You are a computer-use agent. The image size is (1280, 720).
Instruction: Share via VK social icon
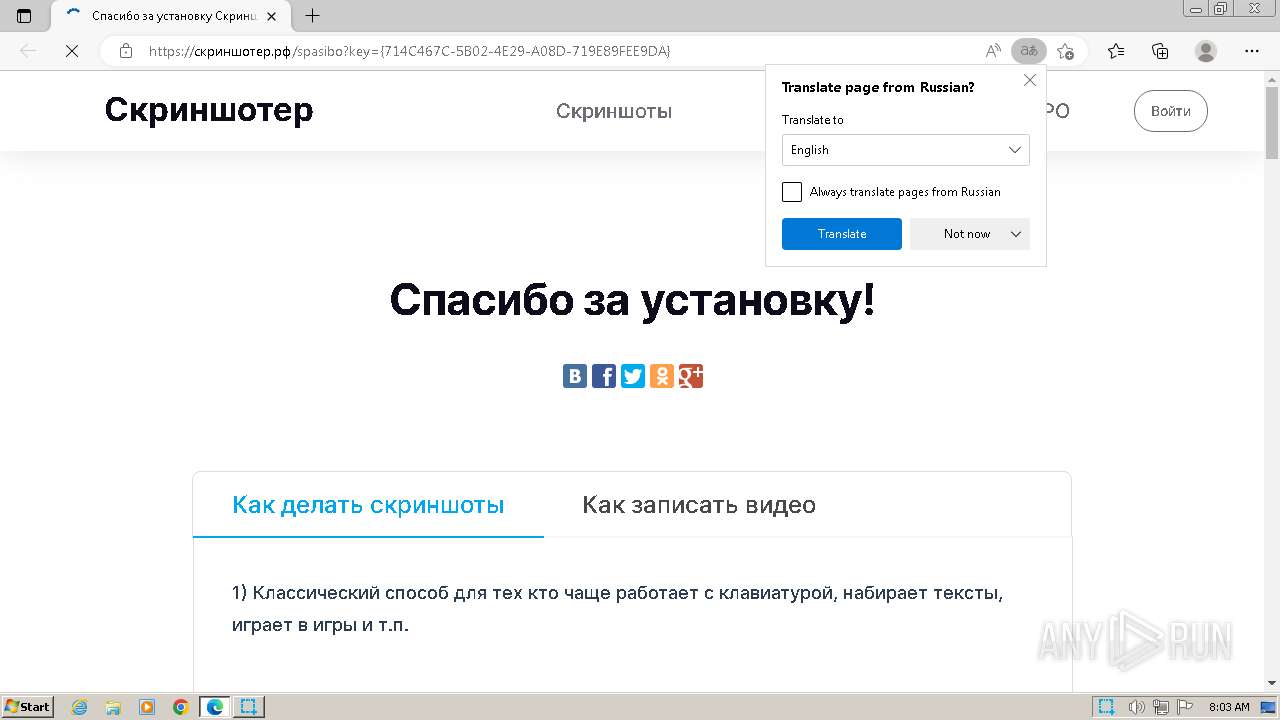(575, 376)
